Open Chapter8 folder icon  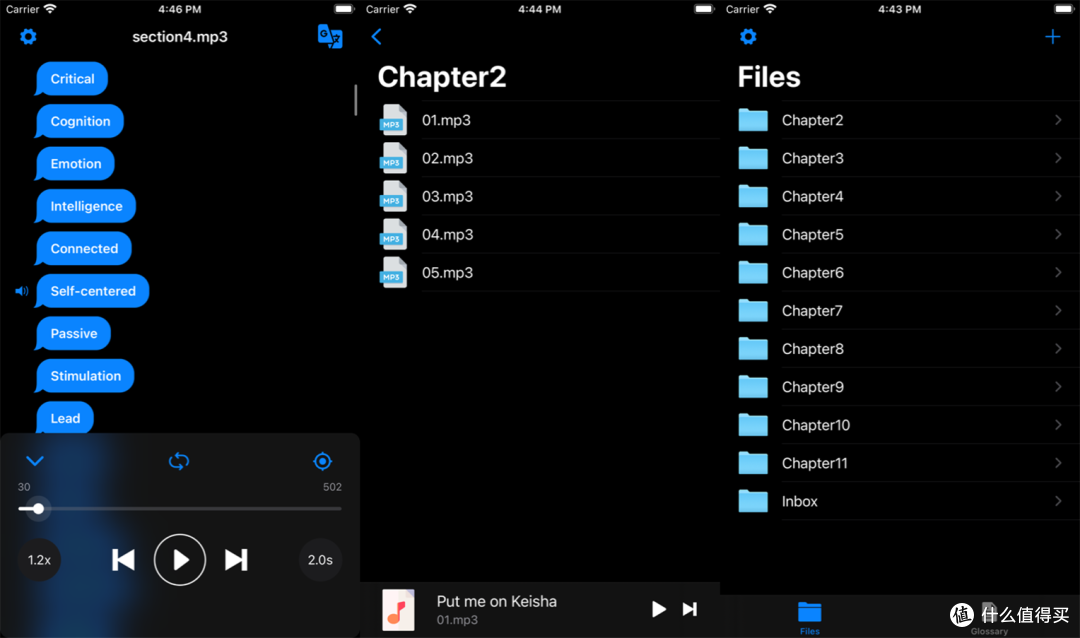coord(753,349)
